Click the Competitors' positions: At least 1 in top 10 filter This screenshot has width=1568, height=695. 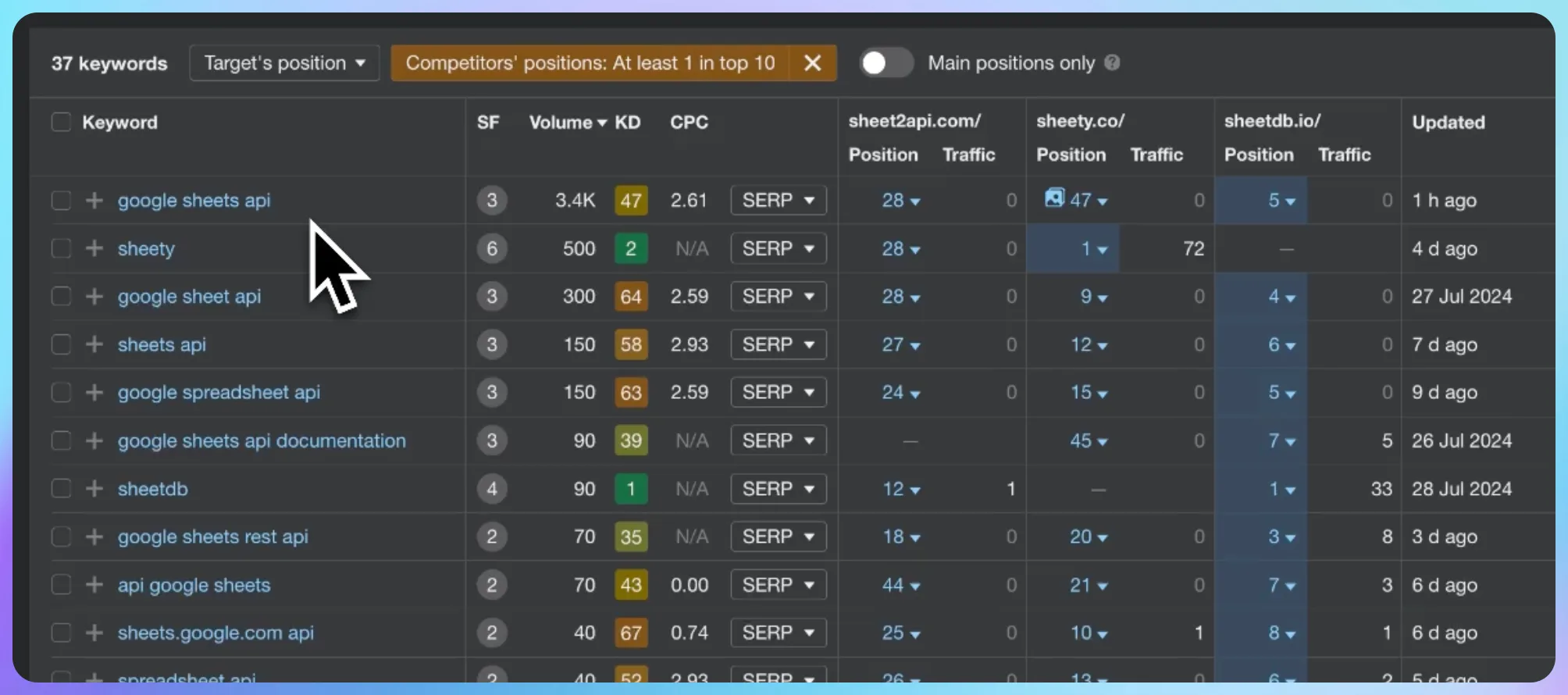click(x=590, y=63)
